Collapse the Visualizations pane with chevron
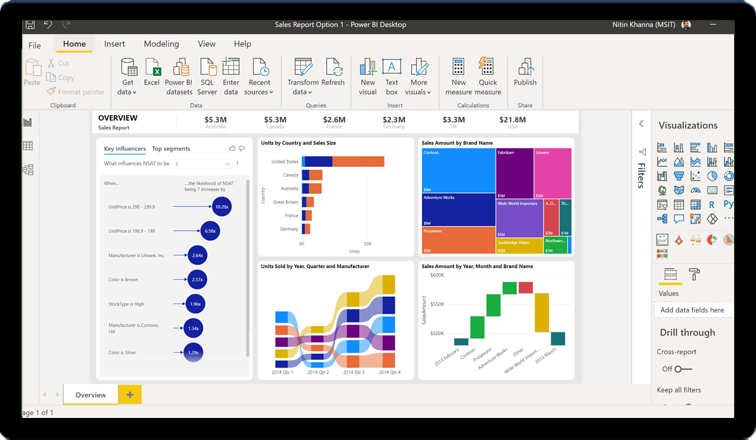 [639, 124]
